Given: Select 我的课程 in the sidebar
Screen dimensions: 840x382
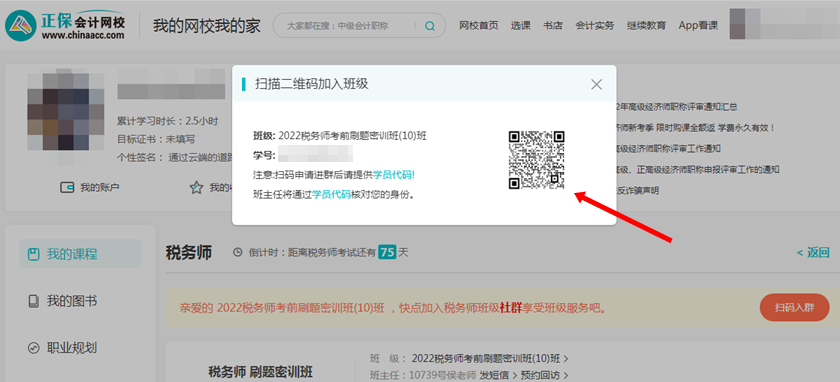Looking at the screenshot, I should pos(80,254).
